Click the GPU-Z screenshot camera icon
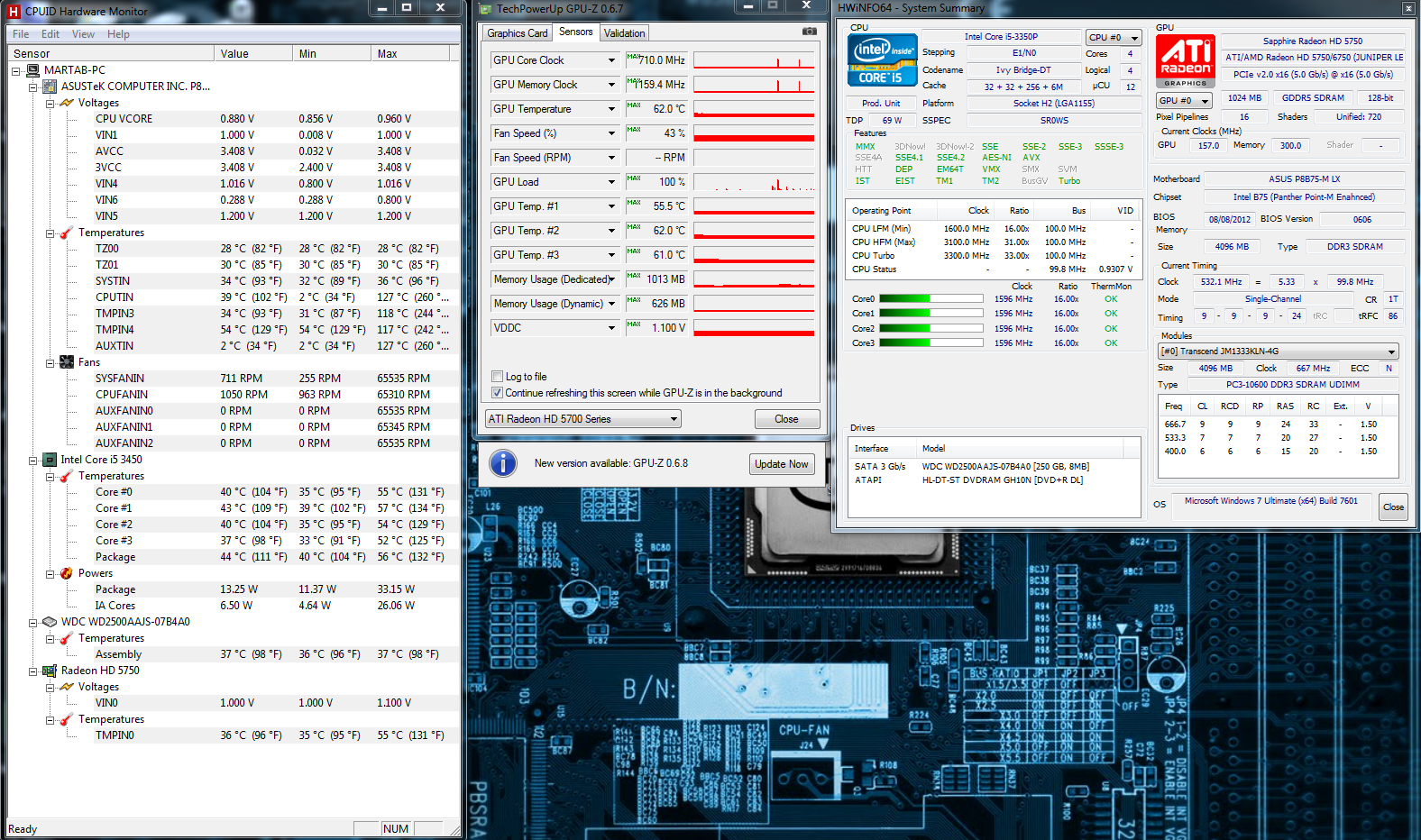Image resolution: width=1421 pixels, height=840 pixels. pos(809,32)
